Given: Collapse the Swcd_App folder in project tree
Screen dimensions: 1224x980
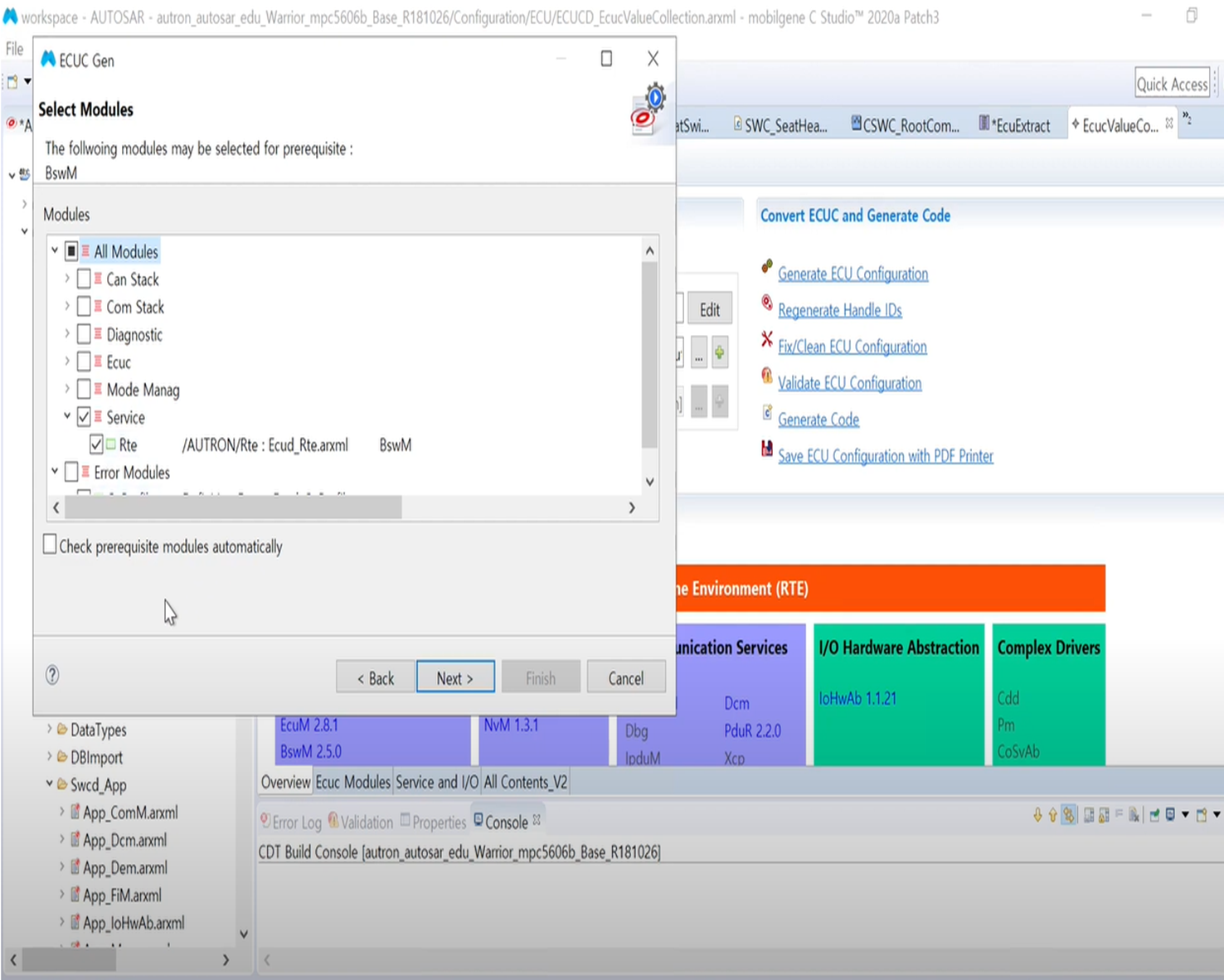Looking at the screenshot, I should pyautogui.click(x=49, y=784).
